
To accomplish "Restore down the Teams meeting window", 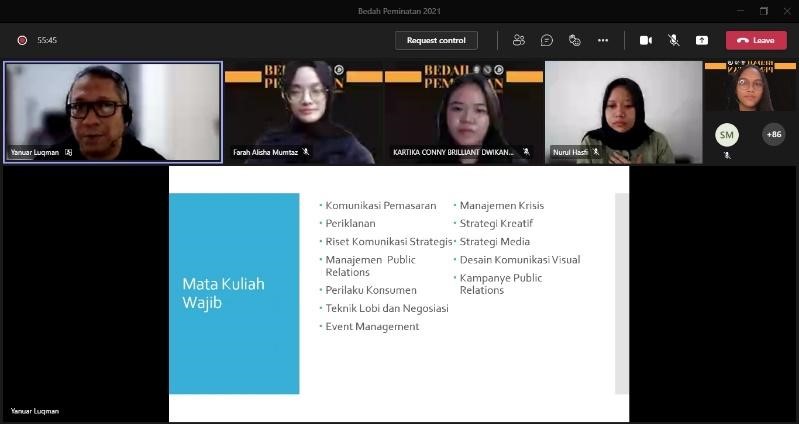I will [764, 11].
